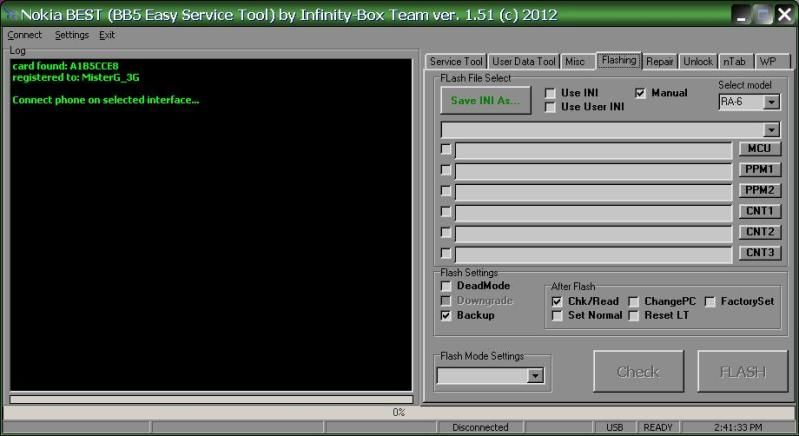Click the PPM1 file browse button

point(759,170)
